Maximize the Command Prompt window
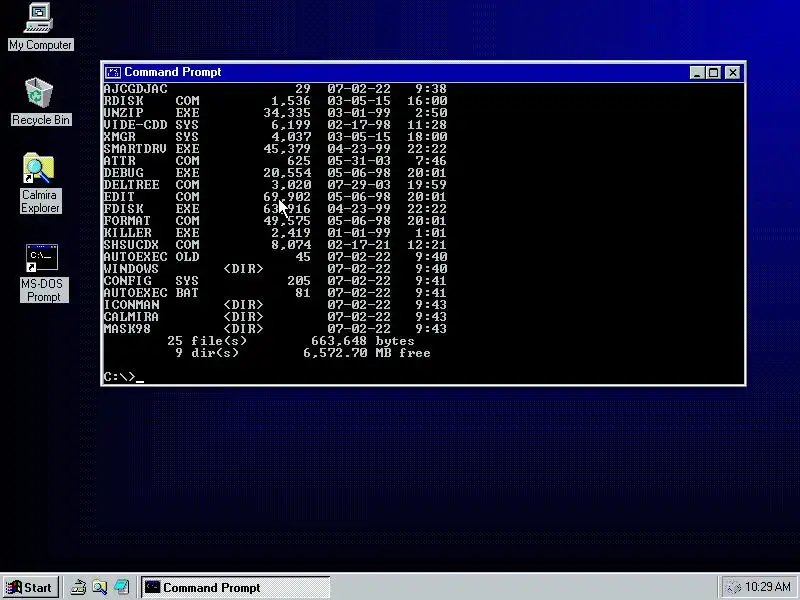Image resolution: width=800 pixels, height=600 pixels. [x=713, y=72]
